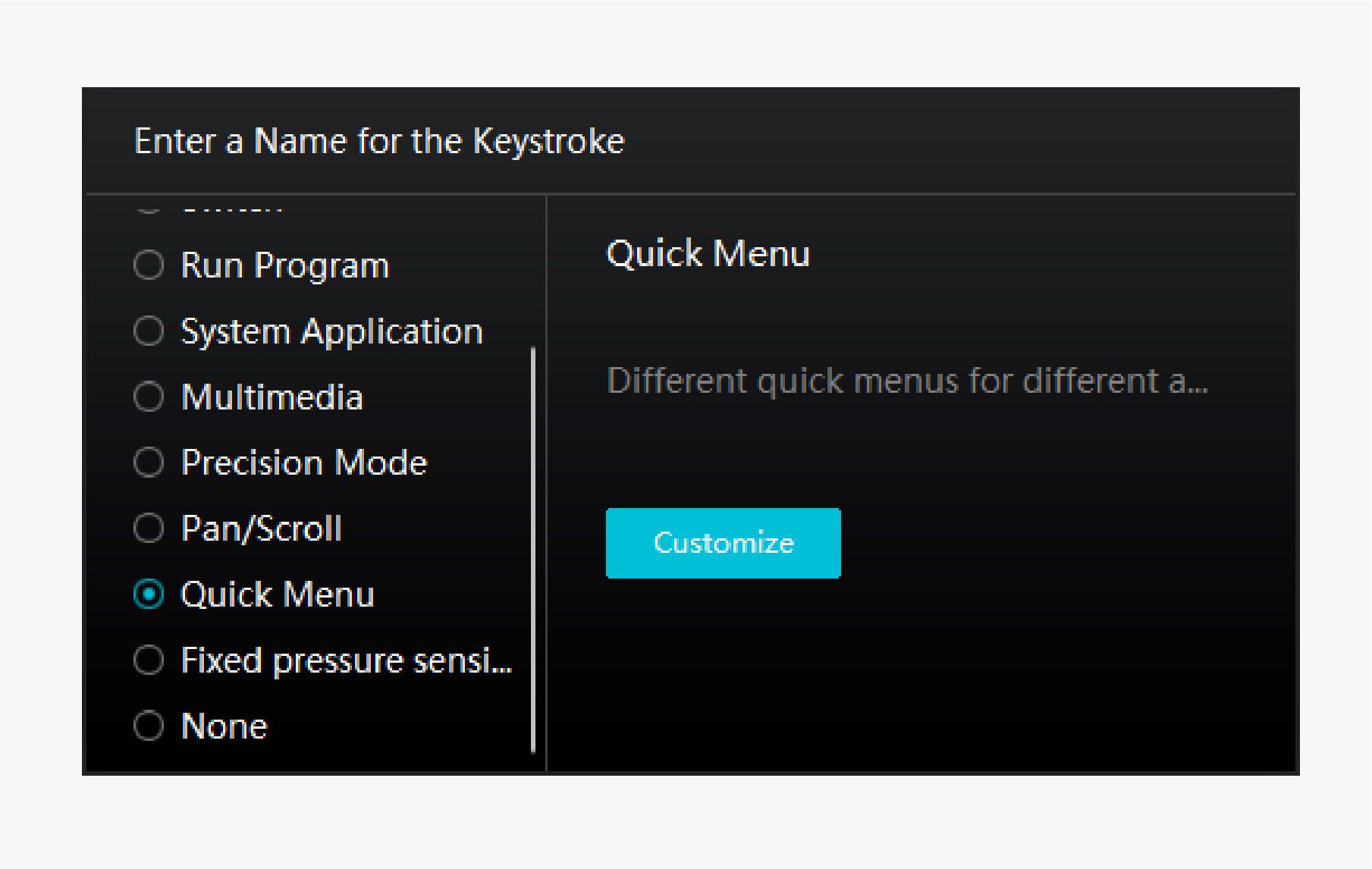Choose the System Application option
Screen dimensions: 1372x869
pos(149,331)
